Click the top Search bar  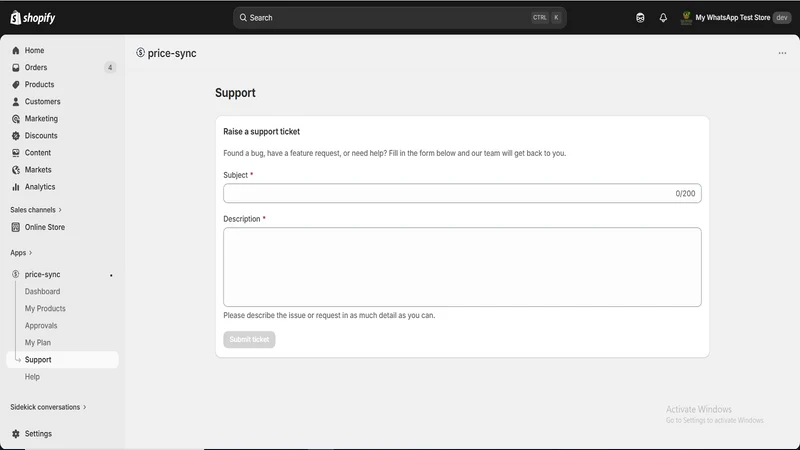coord(399,17)
